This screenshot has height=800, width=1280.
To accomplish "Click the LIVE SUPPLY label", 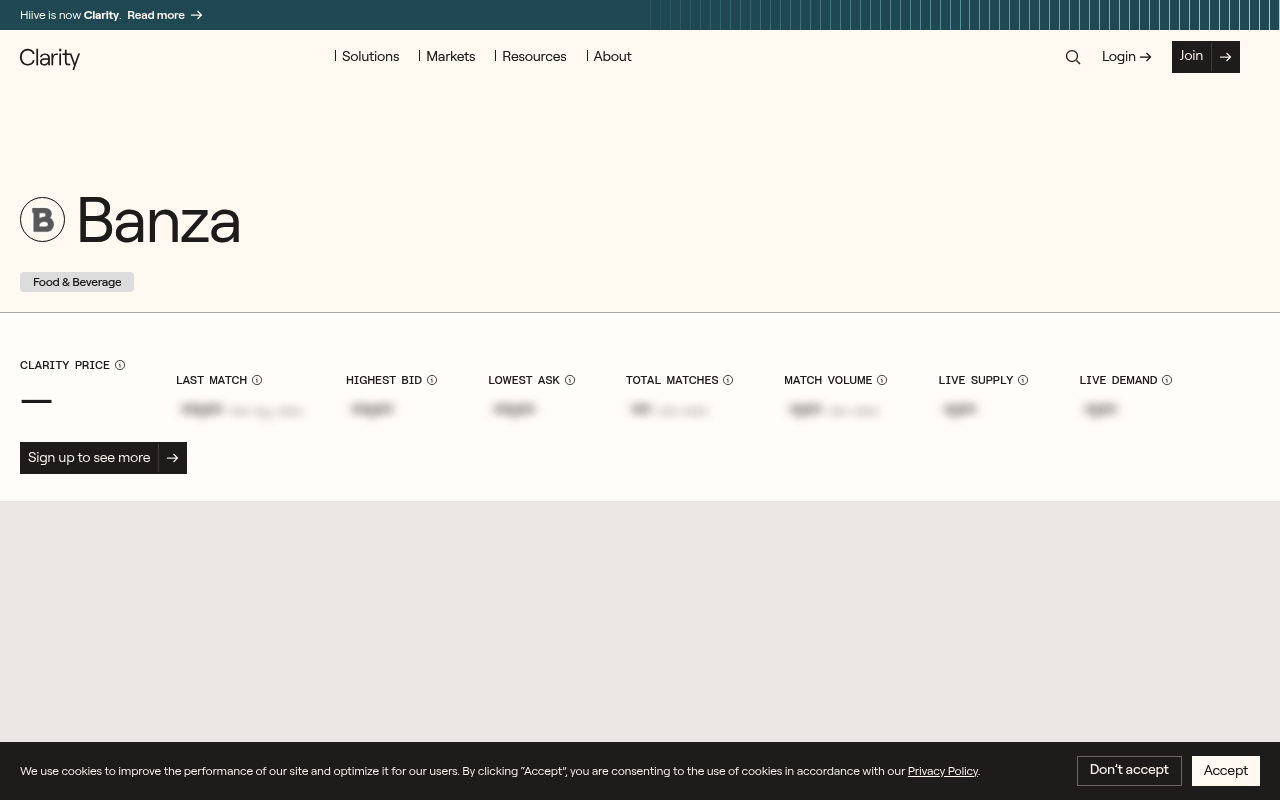I will click(x=976, y=380).
